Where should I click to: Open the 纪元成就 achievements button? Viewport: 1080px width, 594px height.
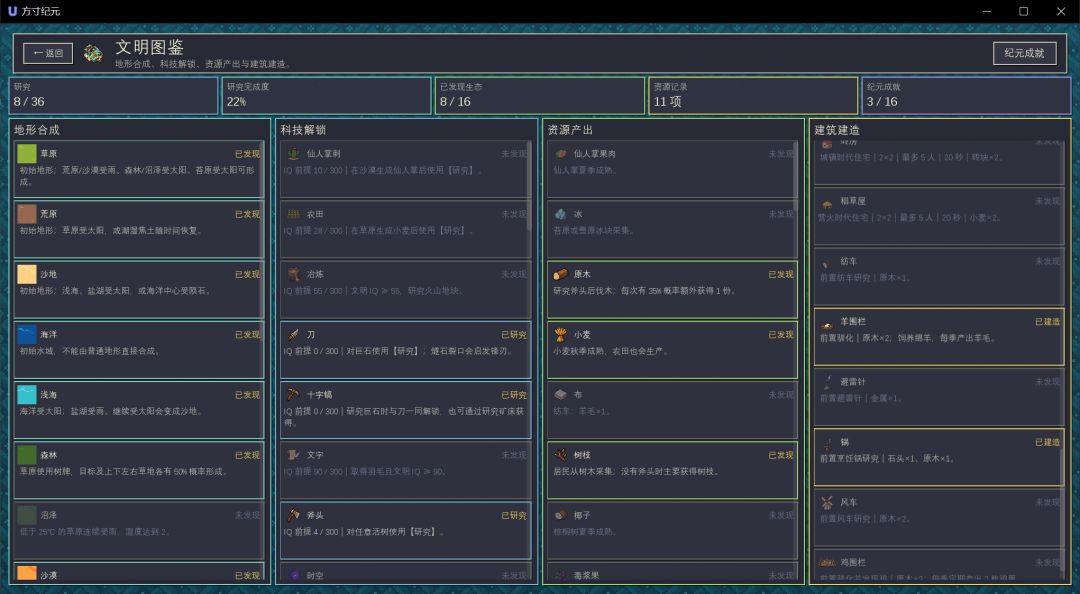pos(1024,53)
